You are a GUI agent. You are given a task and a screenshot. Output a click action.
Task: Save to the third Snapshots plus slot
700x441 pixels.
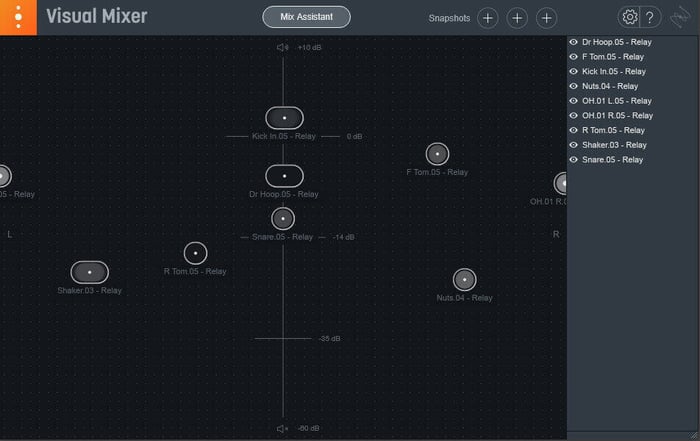tap(546, 18)
